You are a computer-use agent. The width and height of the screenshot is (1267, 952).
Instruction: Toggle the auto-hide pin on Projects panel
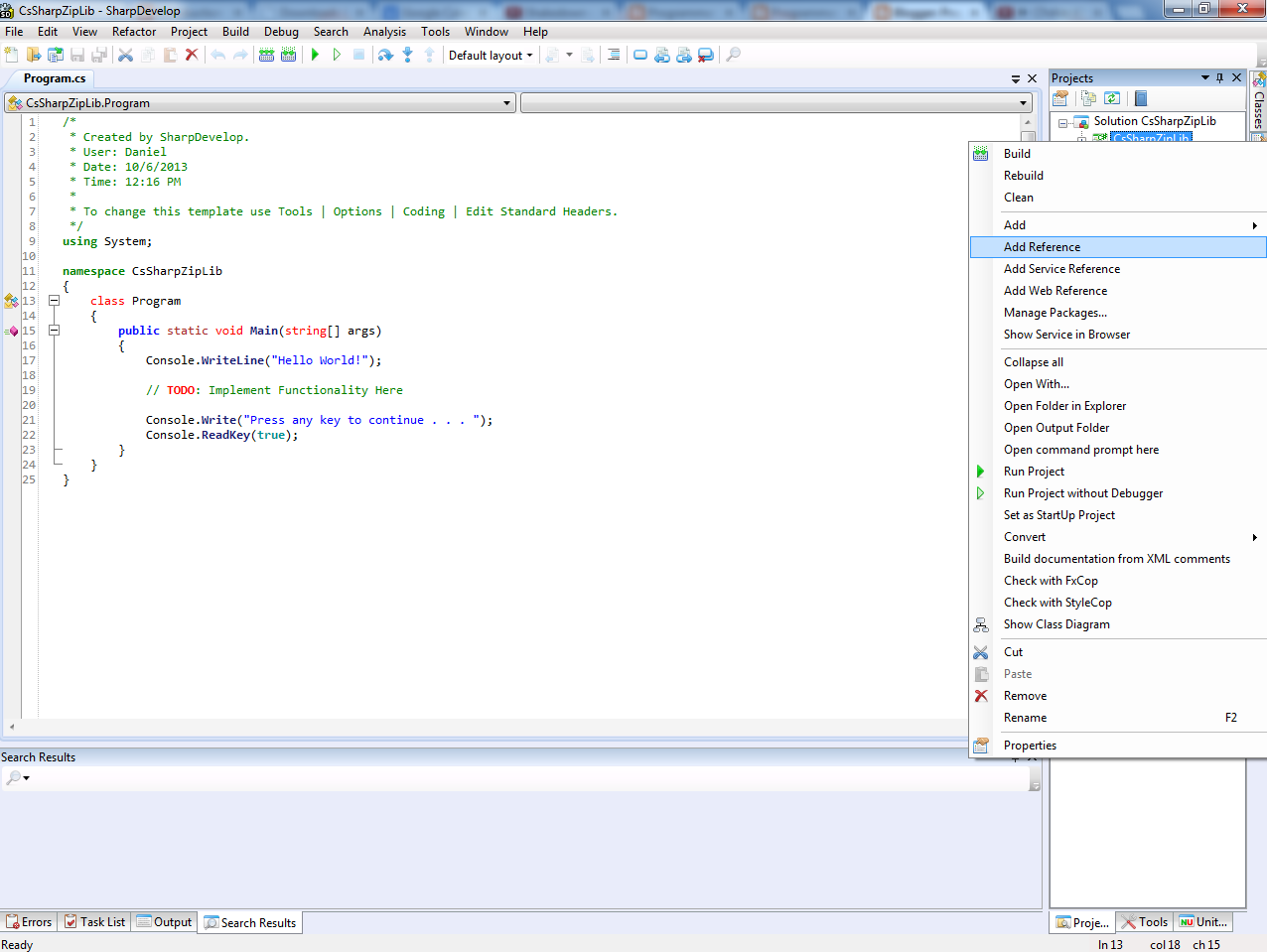1220,77
